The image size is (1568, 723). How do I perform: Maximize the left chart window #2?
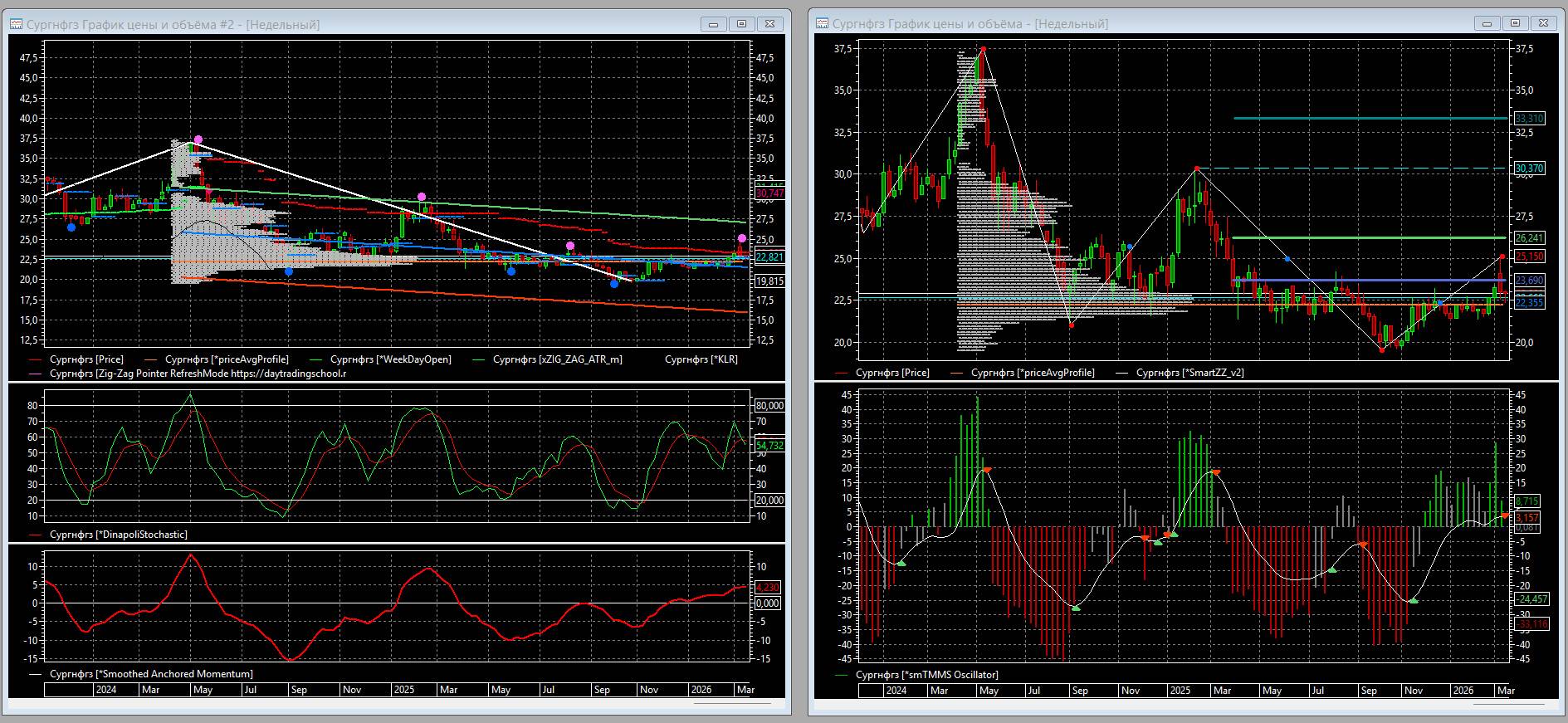point(741,24)
